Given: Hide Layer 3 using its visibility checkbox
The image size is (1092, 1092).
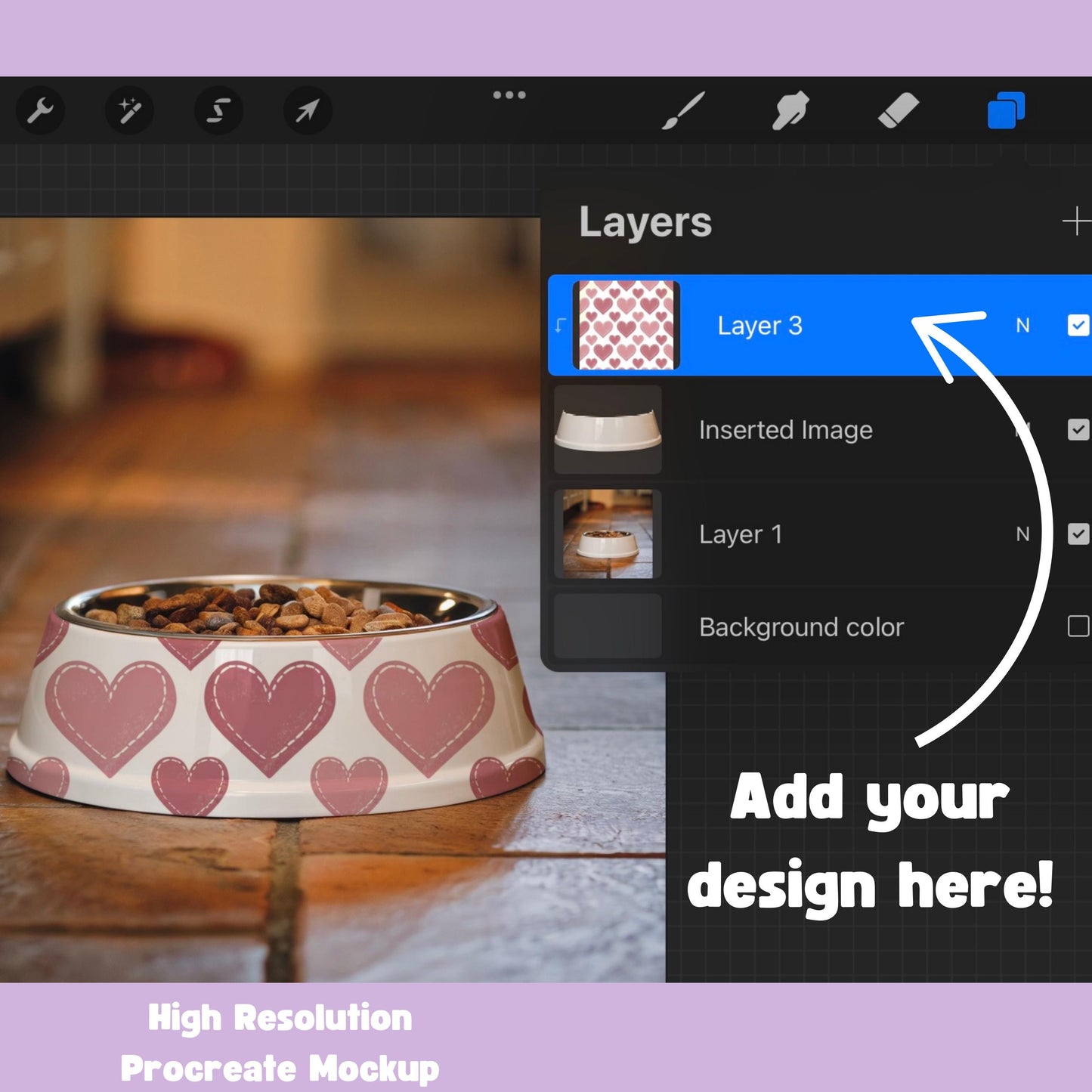Looking at the screenshot, I should (1078, 326).
